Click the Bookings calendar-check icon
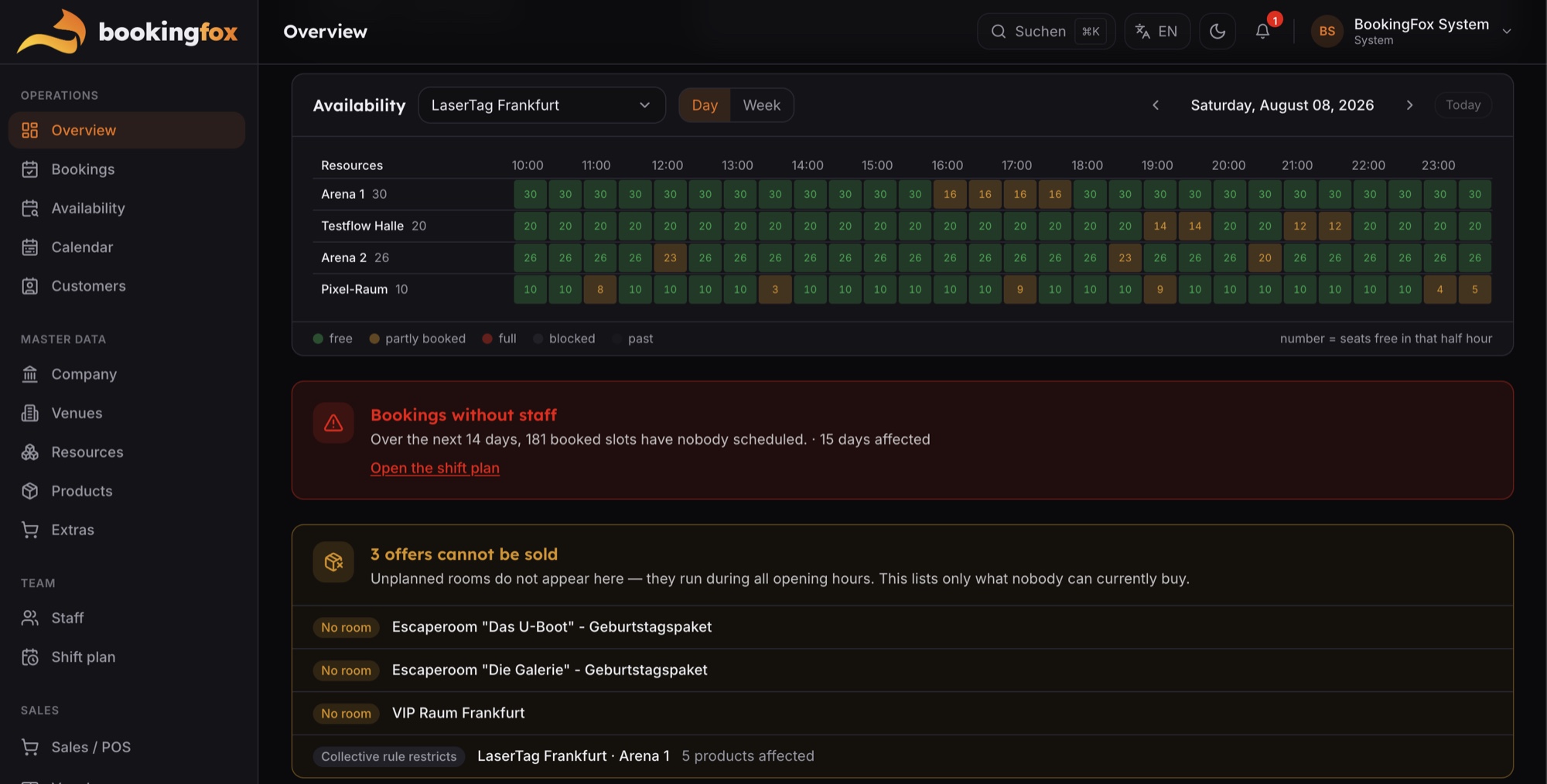 (30, 169)
